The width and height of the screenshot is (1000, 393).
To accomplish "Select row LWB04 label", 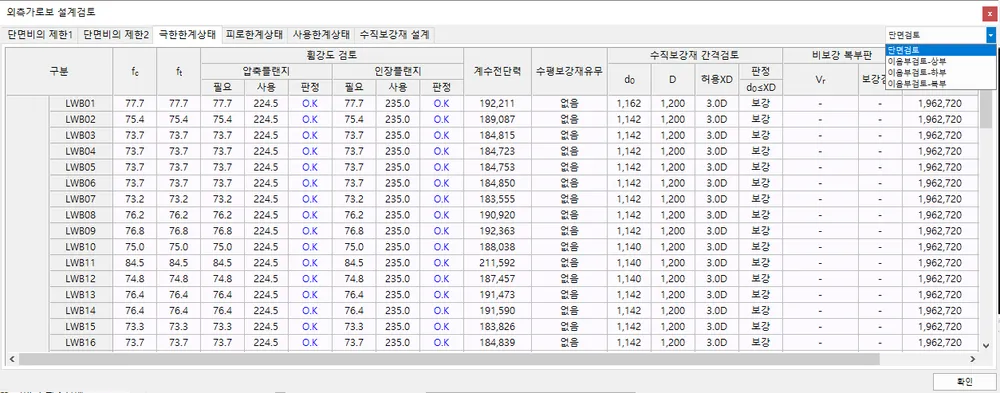I will pyautogui.click(x=80, y=151).
